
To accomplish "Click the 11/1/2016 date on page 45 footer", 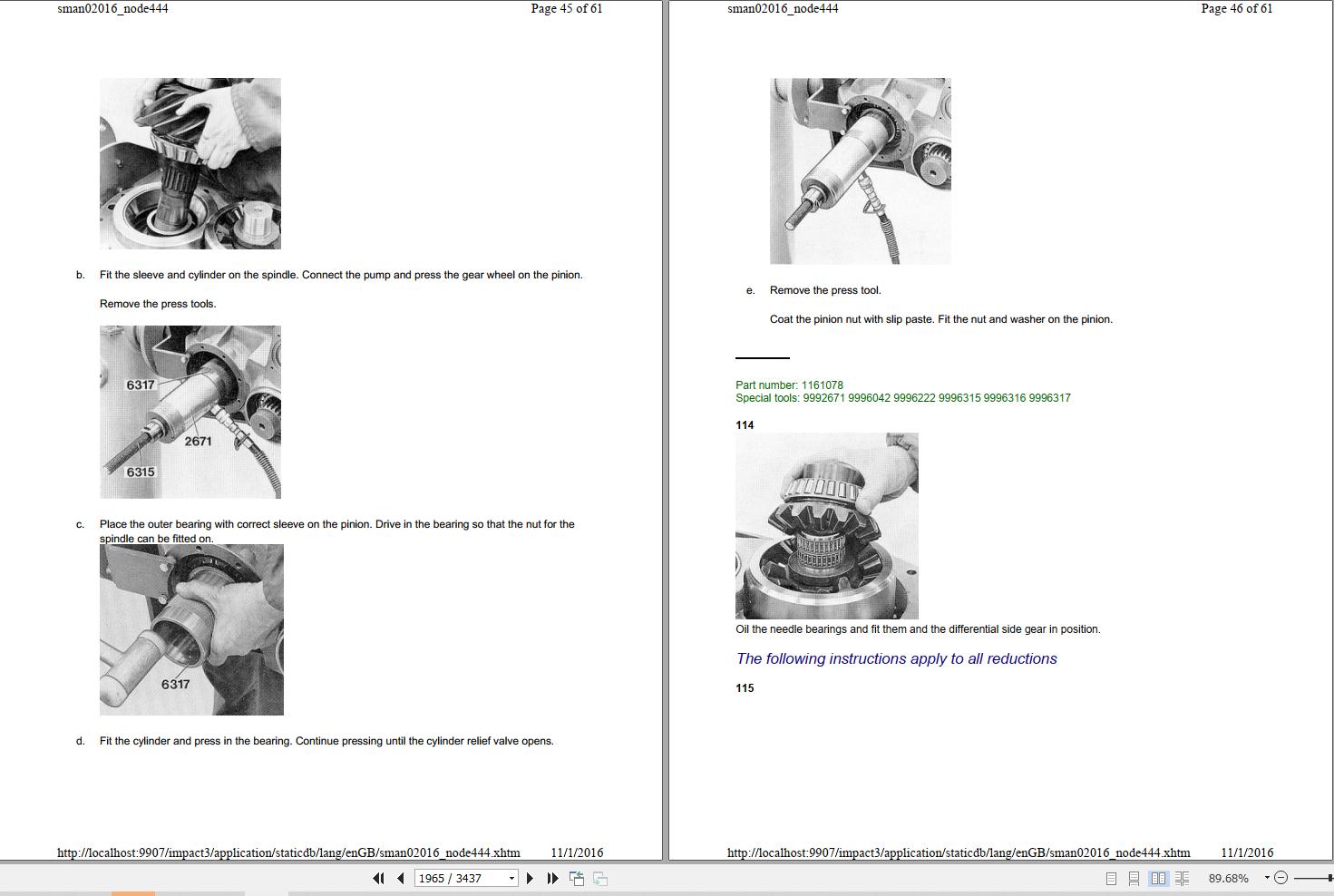I will (x=577, y=852).
